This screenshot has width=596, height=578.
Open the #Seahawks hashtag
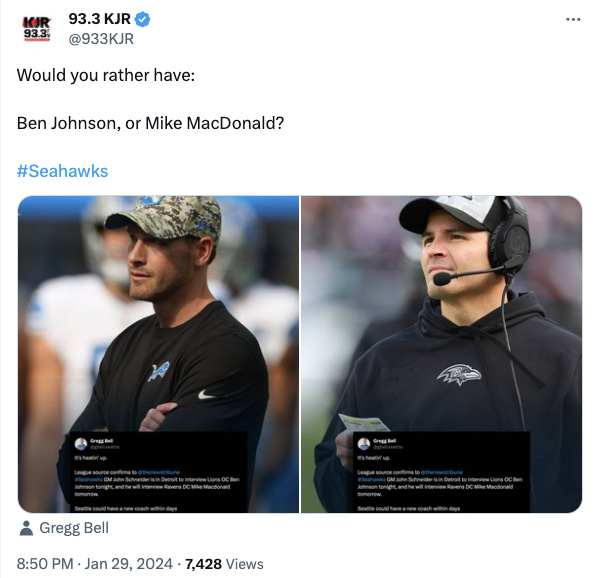62,171
